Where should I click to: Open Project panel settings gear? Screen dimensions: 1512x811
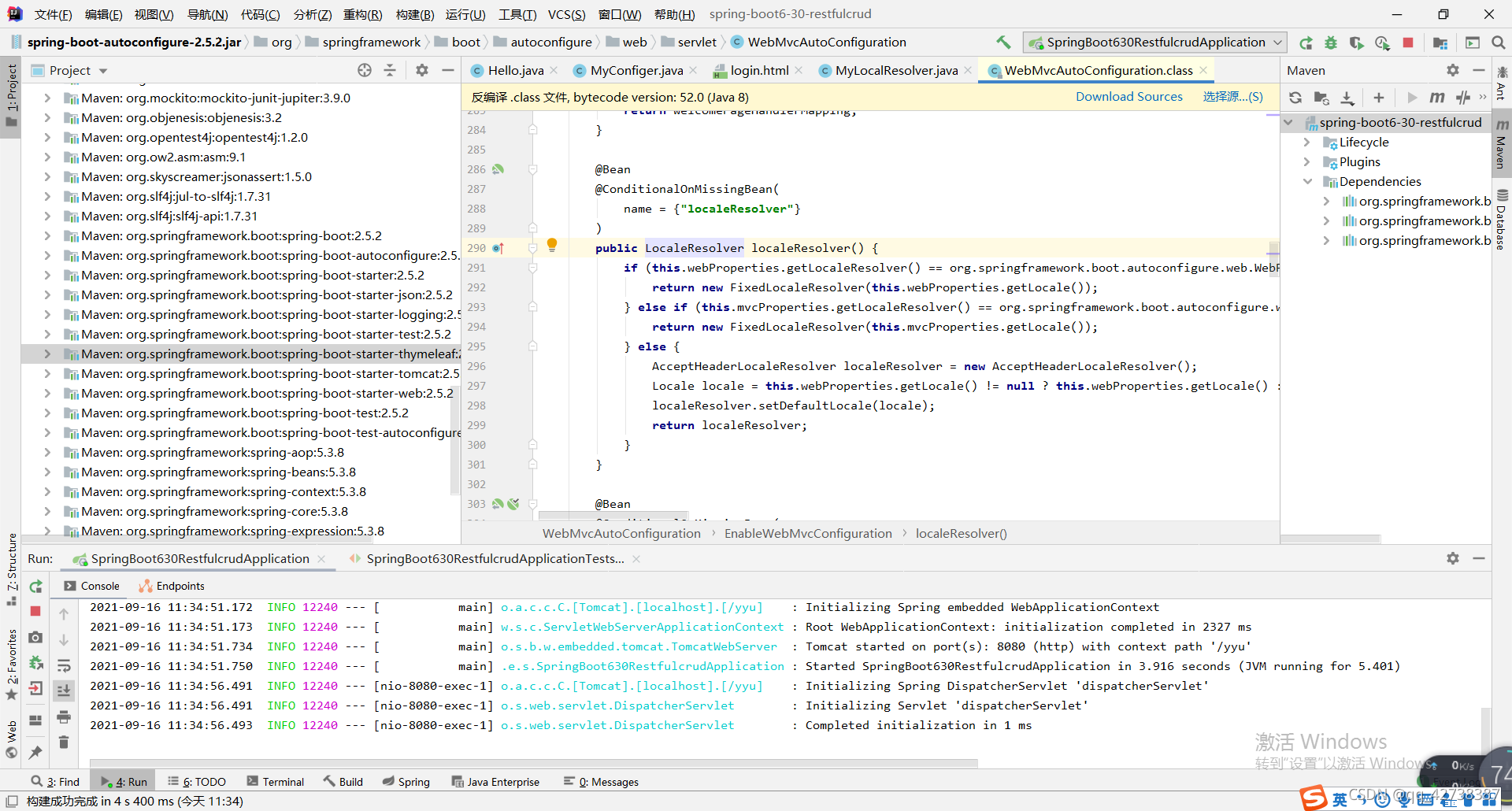click(422, 70)
